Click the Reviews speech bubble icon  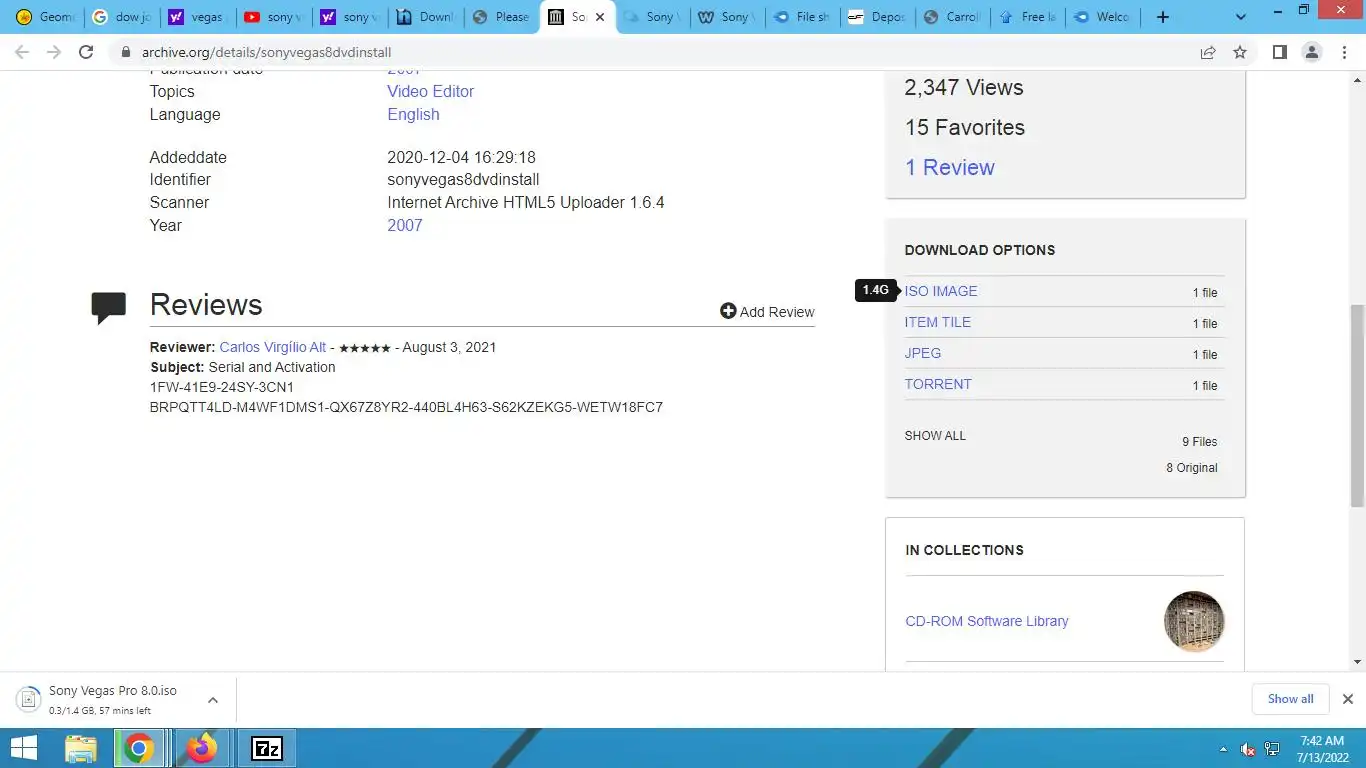[x=108, y=308]
